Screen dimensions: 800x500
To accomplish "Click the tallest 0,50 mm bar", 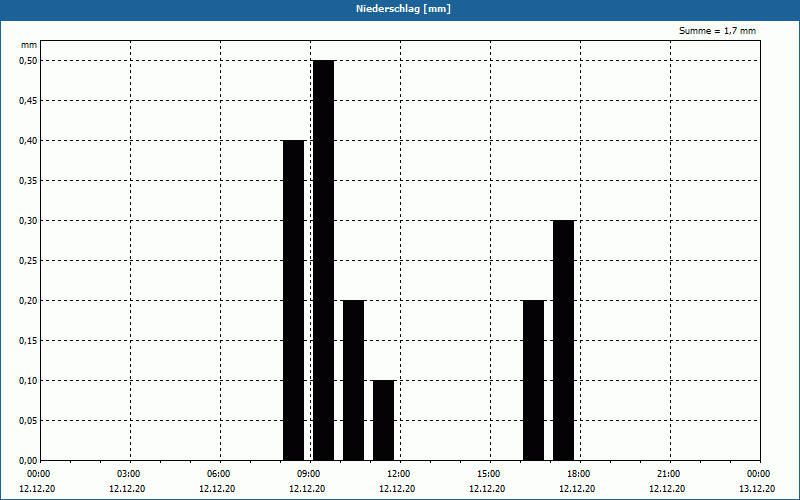I will (x=323, y=260).
